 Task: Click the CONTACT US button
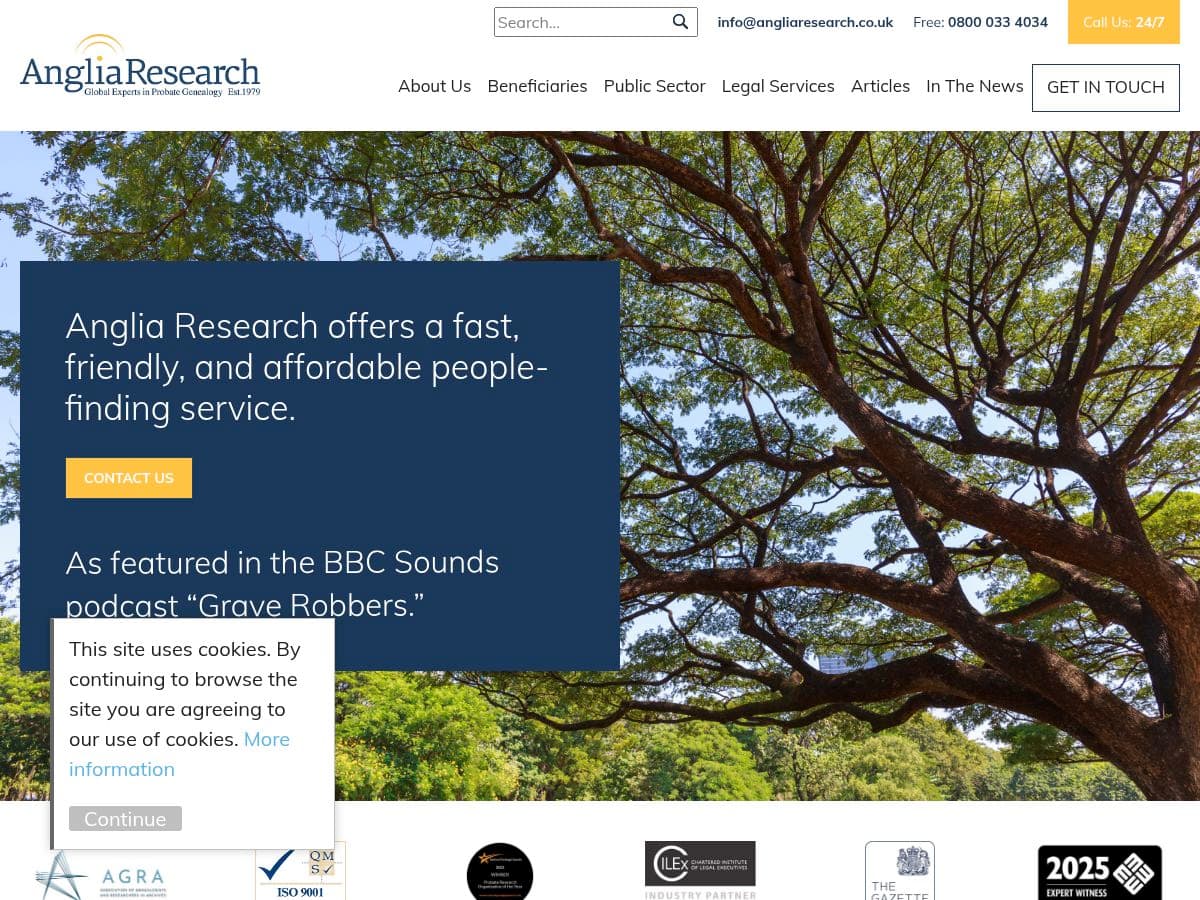[129, 478]
